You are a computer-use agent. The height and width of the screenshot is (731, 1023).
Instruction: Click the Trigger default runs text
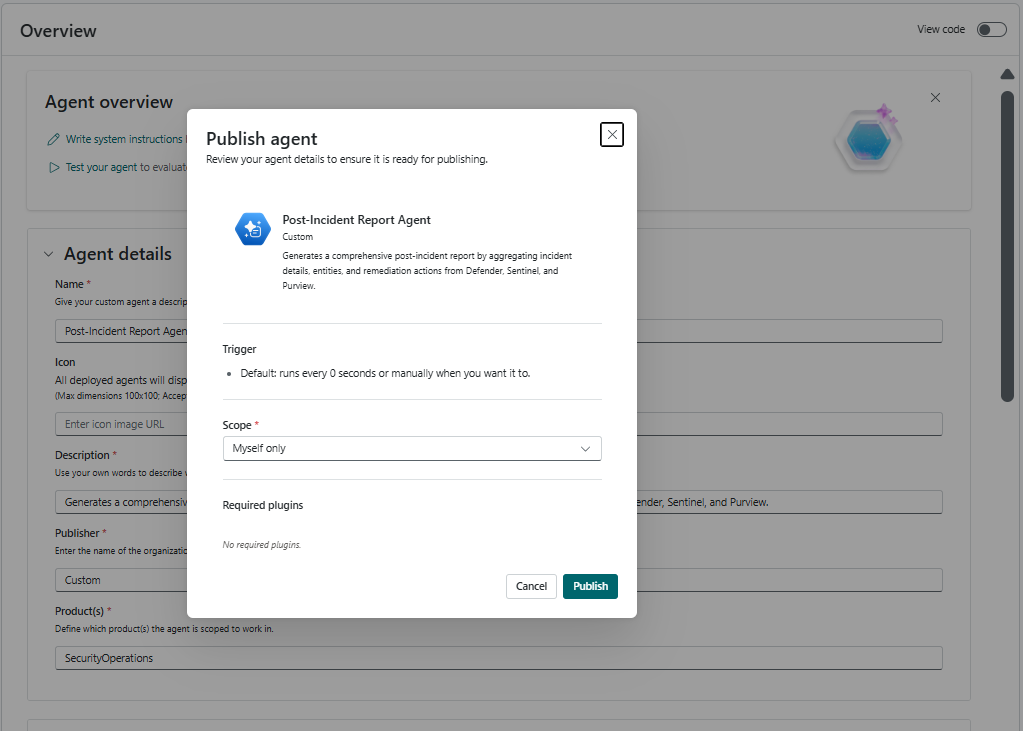[385, 373]
